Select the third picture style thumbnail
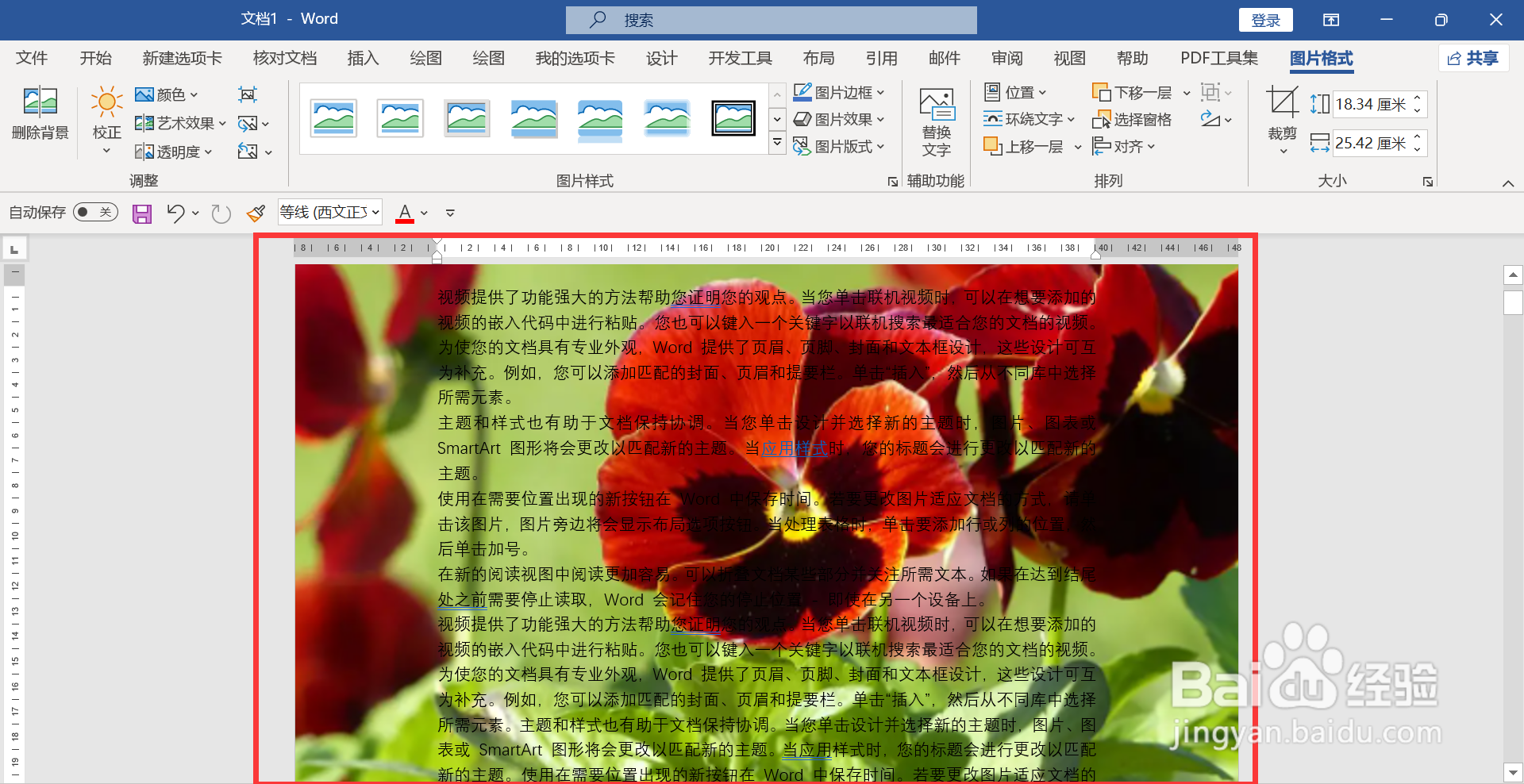The height and width of the screenshot is (784, 1524). (x=467, y=118)
